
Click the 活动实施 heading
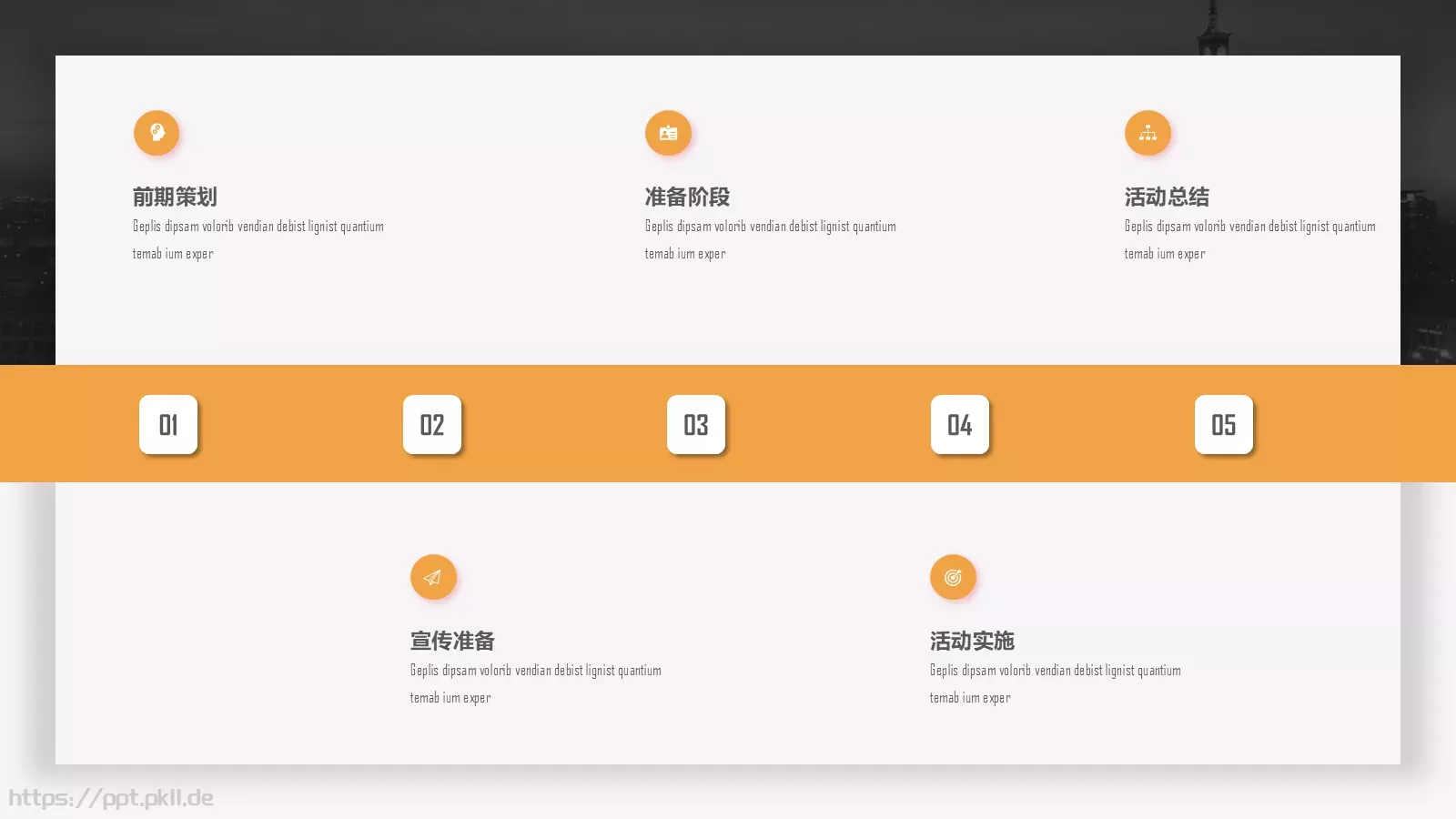[972, 641]
